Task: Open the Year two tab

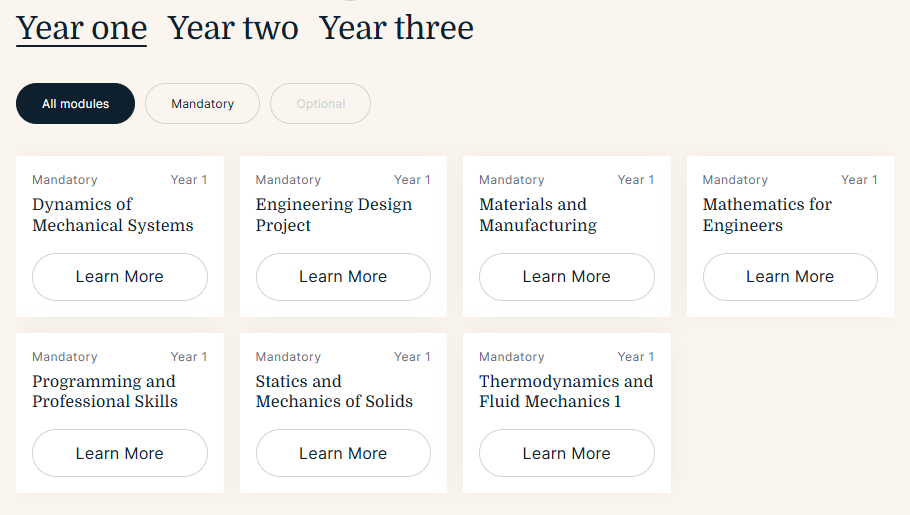Action: [x=233, y=28]
